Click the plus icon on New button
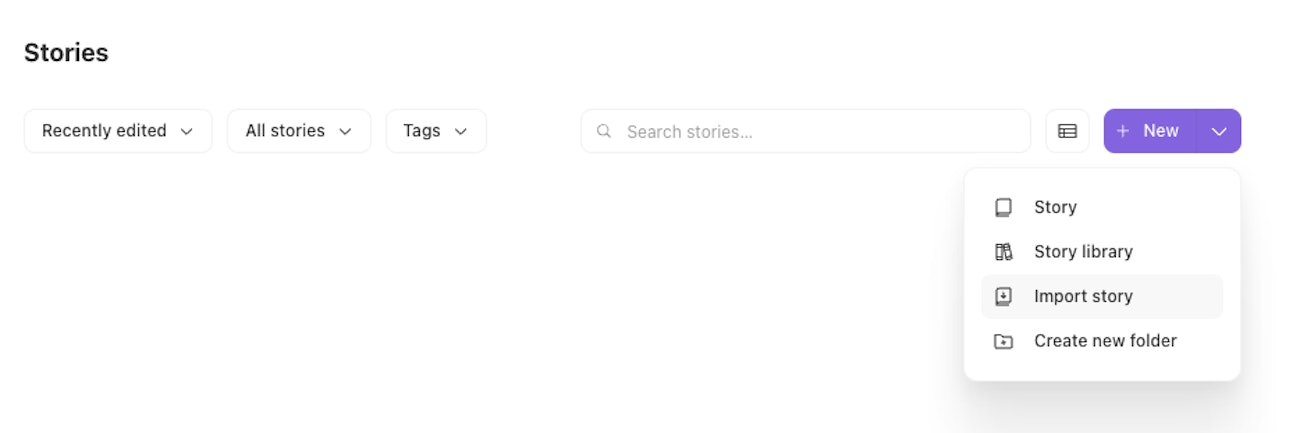 [x=1123, y=131]
